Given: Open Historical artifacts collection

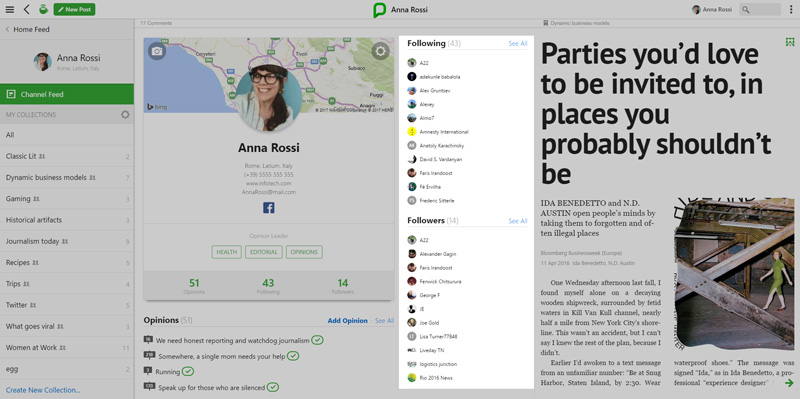Looking at the screenshot, I should point(67,220).
